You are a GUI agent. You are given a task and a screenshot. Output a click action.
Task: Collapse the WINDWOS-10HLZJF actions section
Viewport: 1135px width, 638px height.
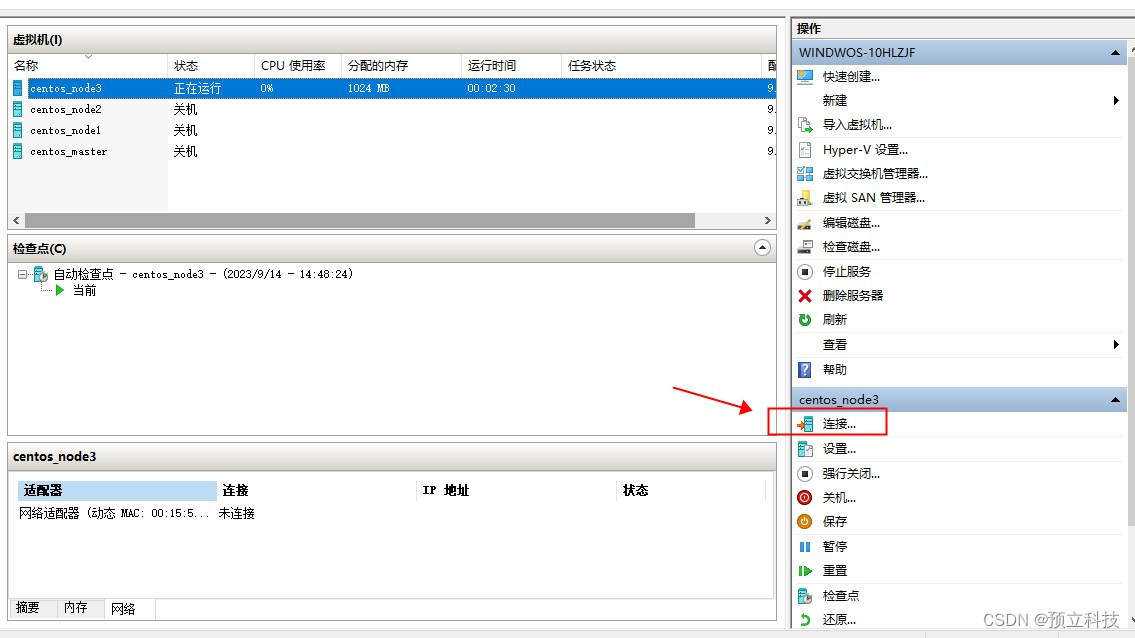click(x=1115, y=53)
